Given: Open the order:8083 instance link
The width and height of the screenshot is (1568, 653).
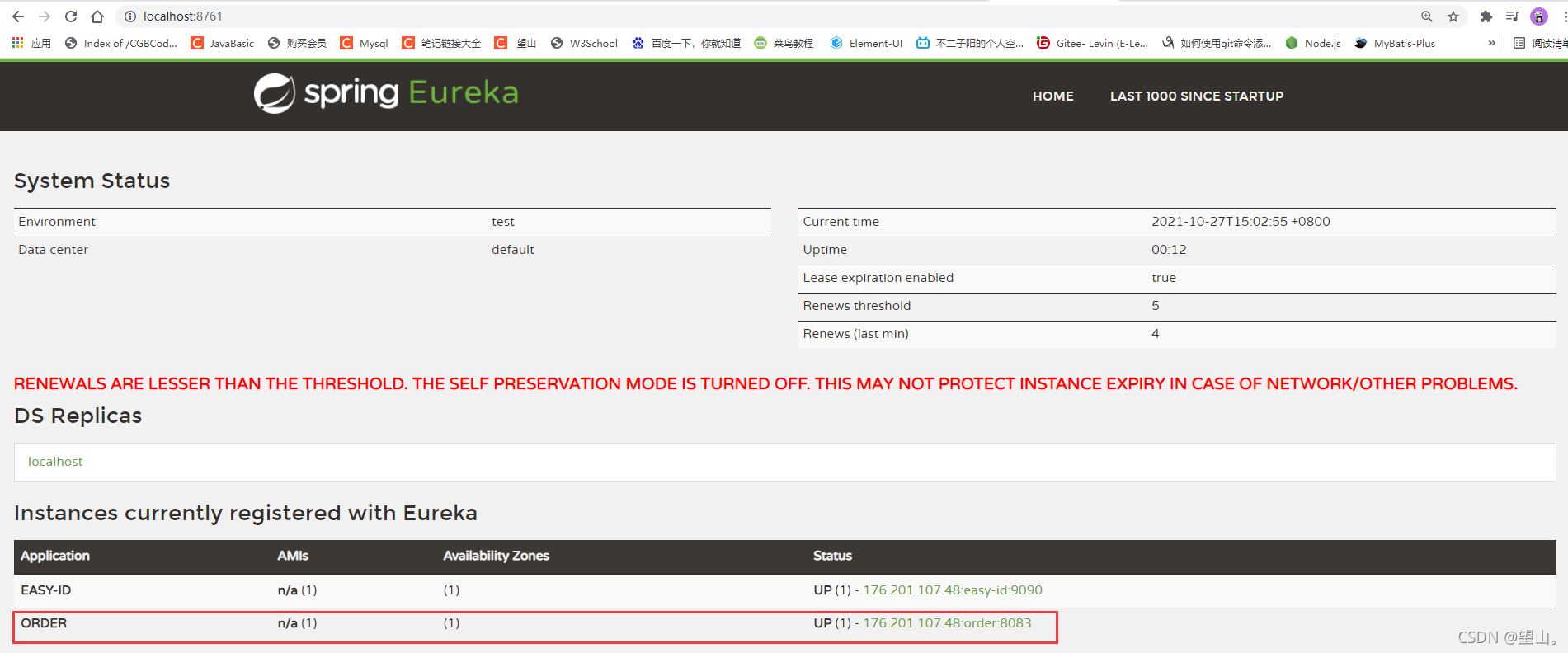Looking at the screenshot, I should pyautogui.click(x=947, y=623).
